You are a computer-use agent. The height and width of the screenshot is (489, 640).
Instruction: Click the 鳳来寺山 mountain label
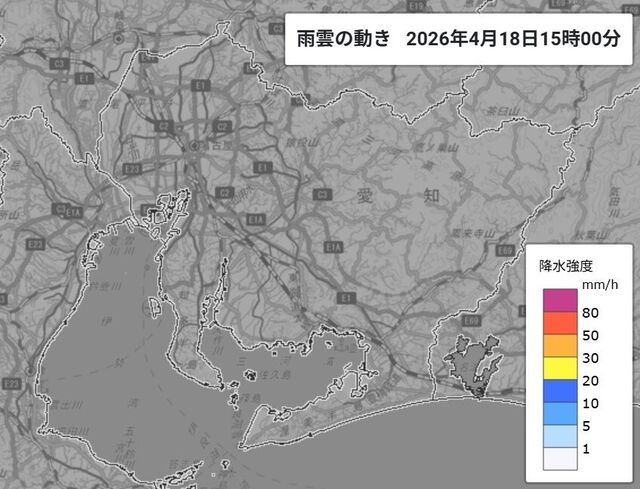474,233
